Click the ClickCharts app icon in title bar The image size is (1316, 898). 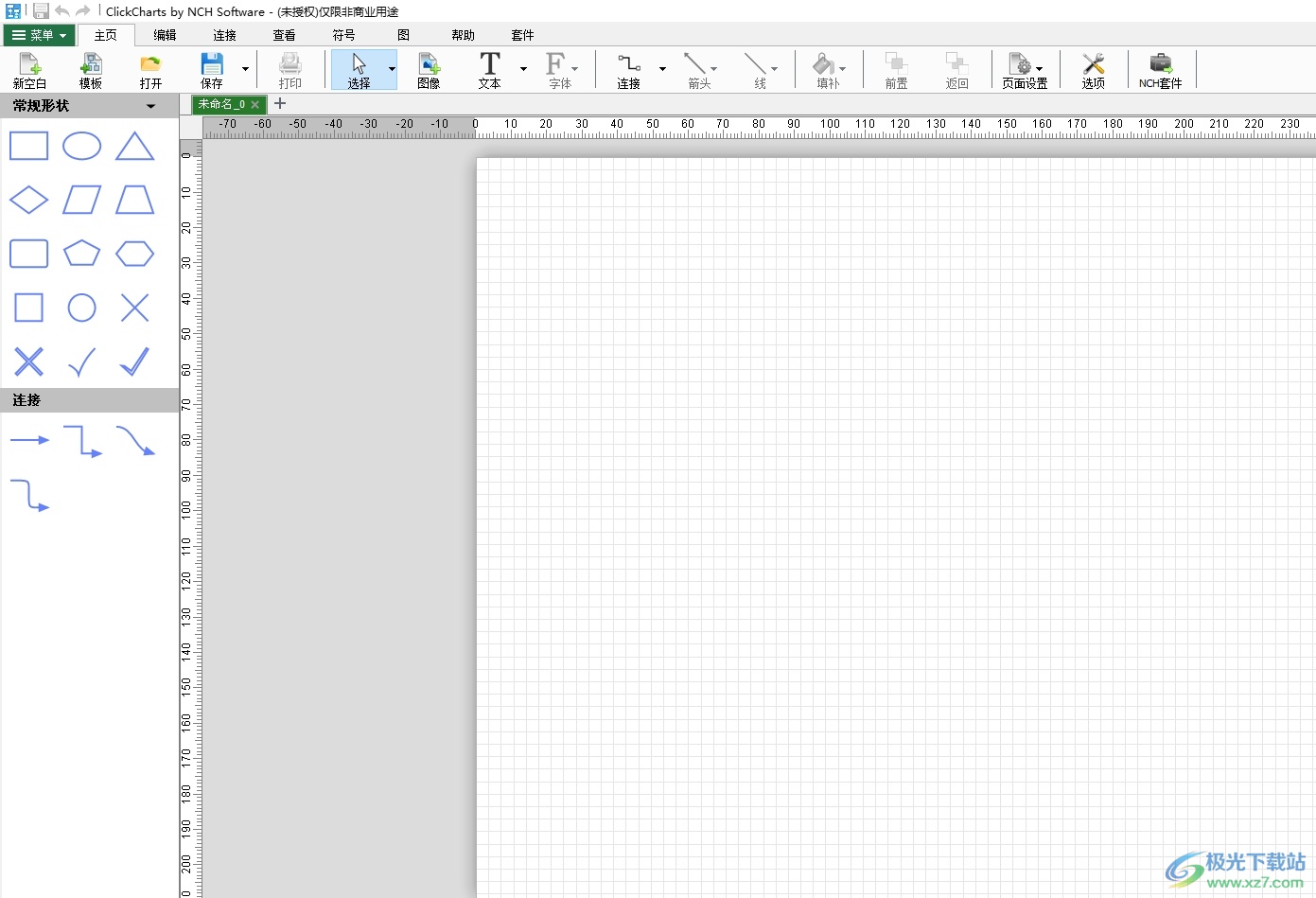tap(13, 11)
